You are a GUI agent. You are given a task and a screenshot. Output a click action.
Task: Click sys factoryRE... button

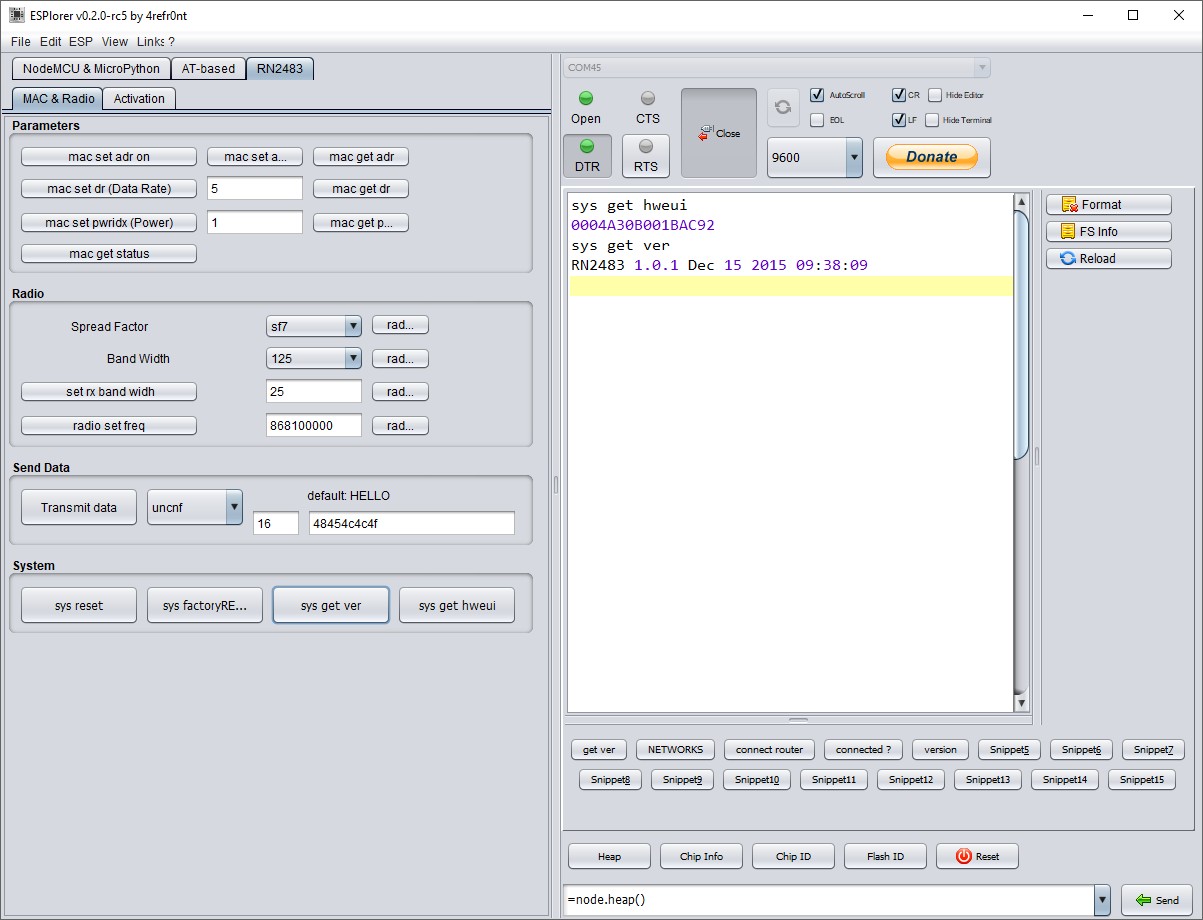coord(205,605)
